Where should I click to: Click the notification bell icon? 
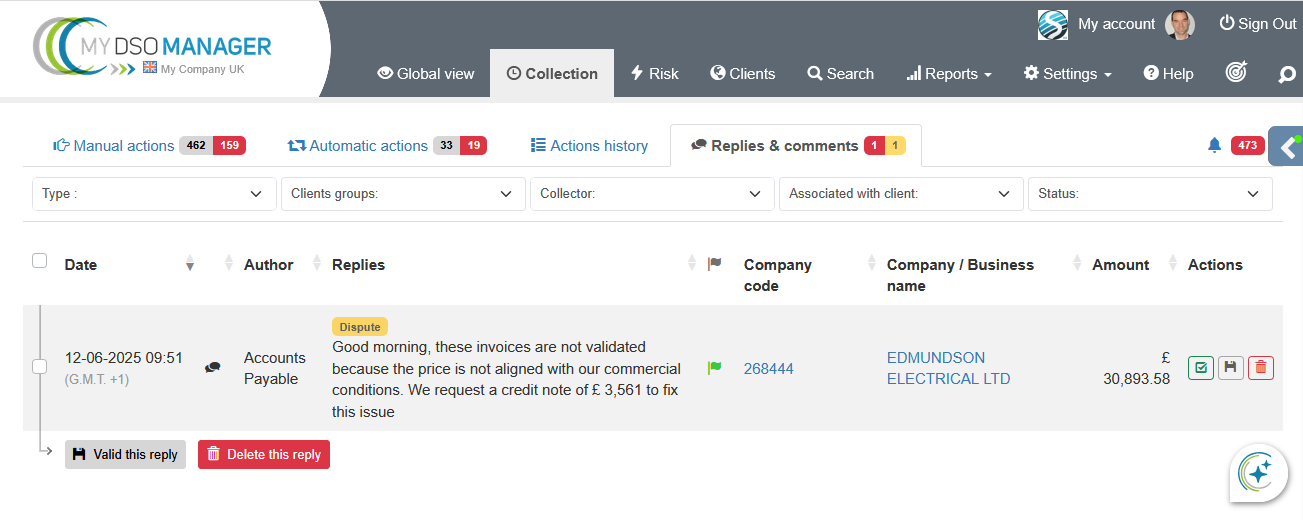click(1214, 146)
